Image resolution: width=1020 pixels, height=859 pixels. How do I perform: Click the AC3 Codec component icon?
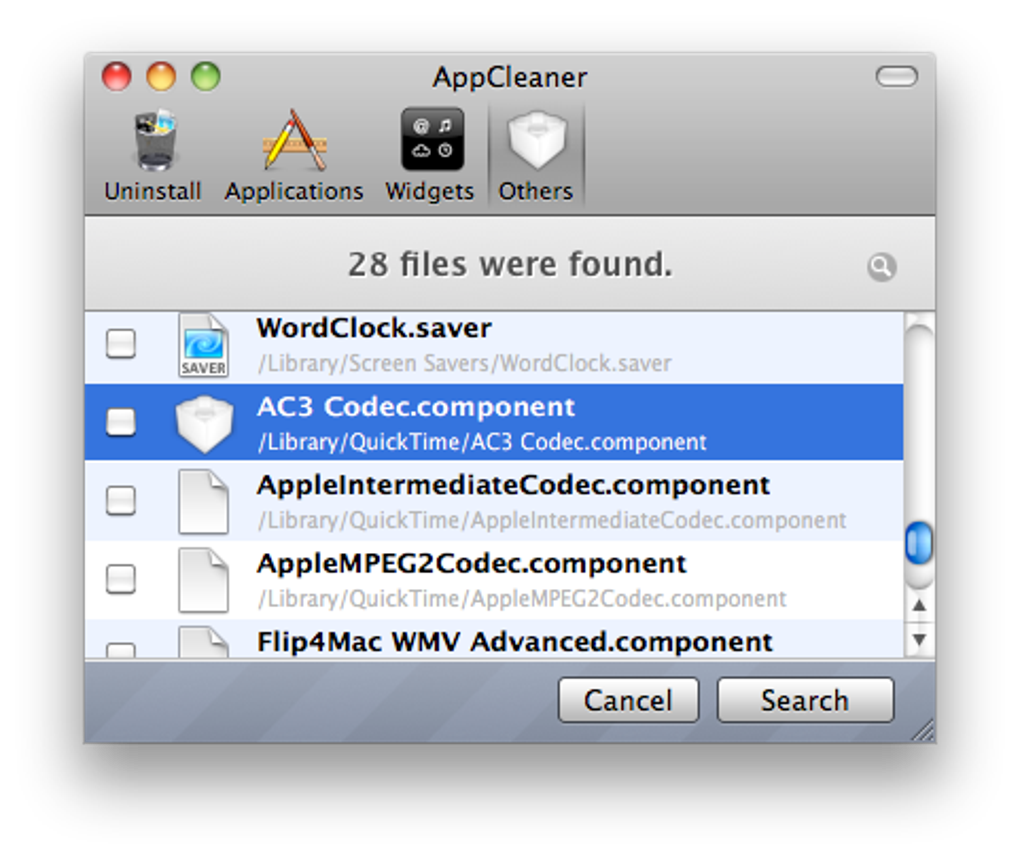204,423
